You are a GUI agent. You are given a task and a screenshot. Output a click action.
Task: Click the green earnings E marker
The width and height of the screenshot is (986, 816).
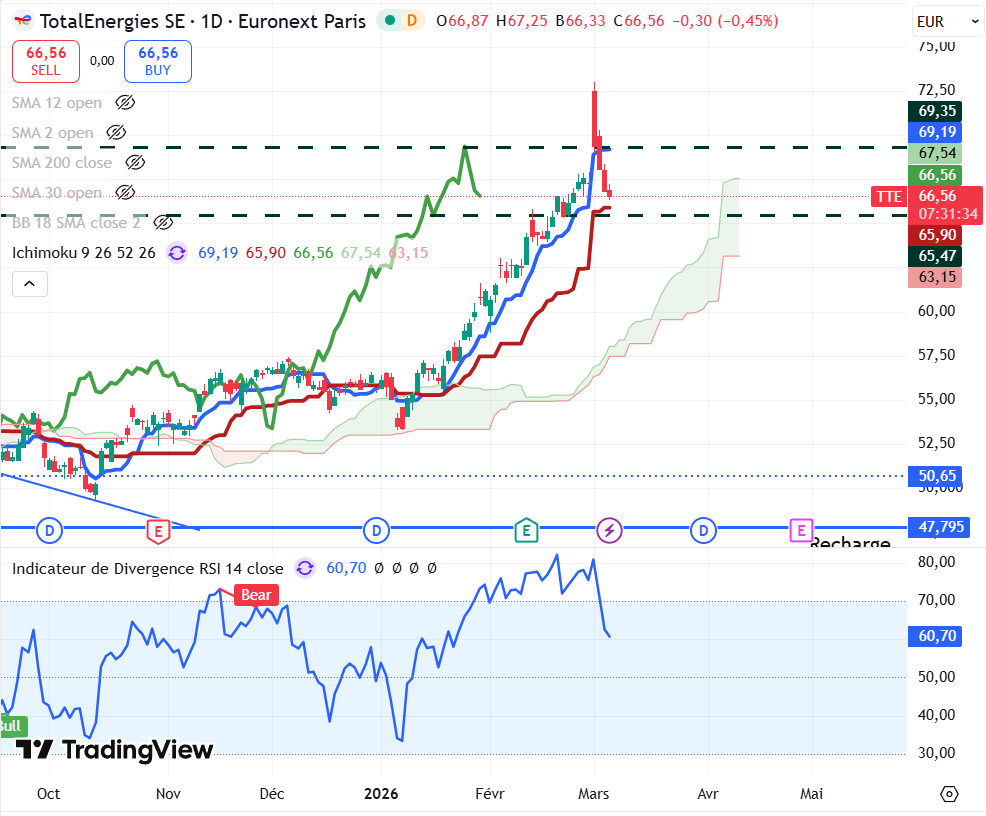pyautogui.click(x=526, y=529)
